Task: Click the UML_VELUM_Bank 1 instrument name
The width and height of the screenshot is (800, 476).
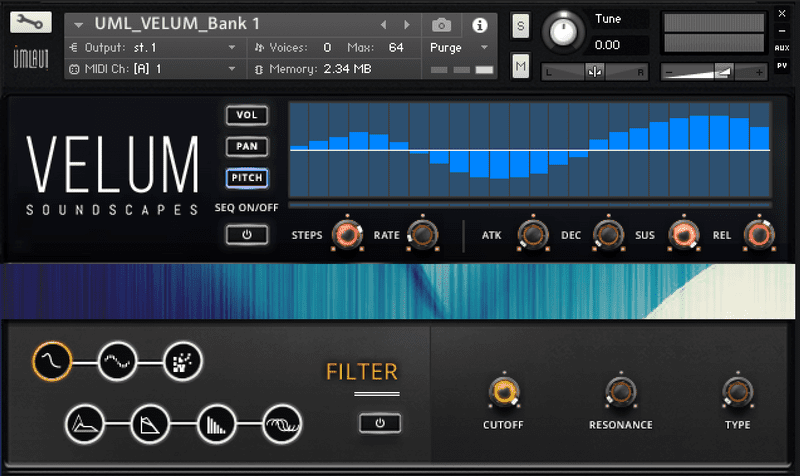Action: (177, 24)
